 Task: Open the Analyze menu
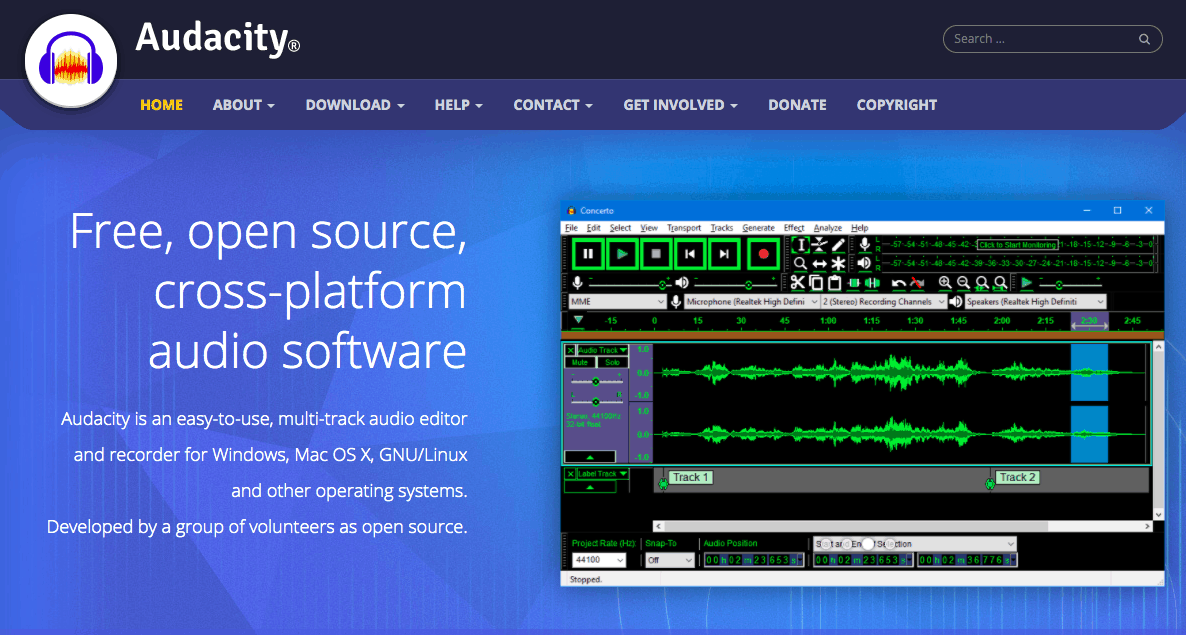coord(827,228)
